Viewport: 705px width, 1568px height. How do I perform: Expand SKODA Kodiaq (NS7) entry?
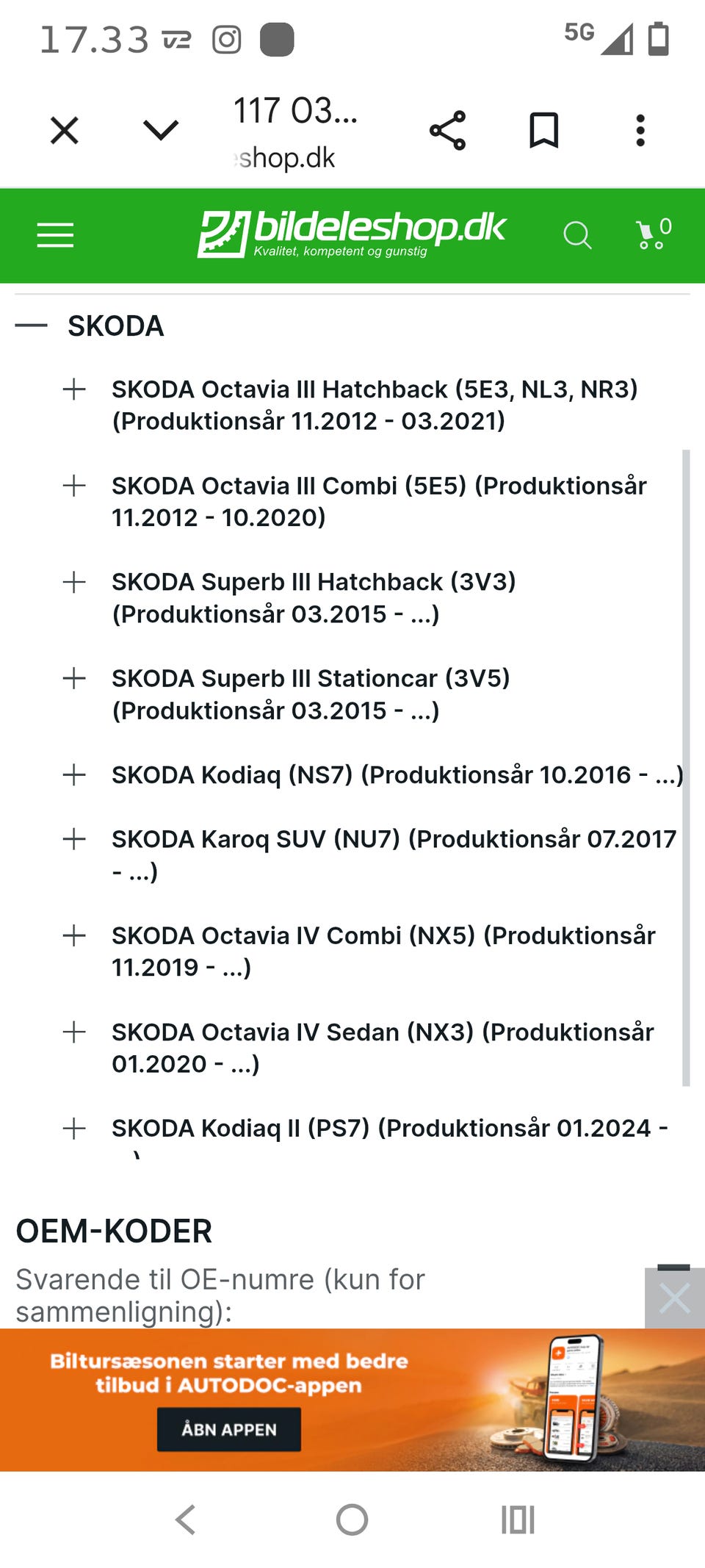(x=74, y=774)
